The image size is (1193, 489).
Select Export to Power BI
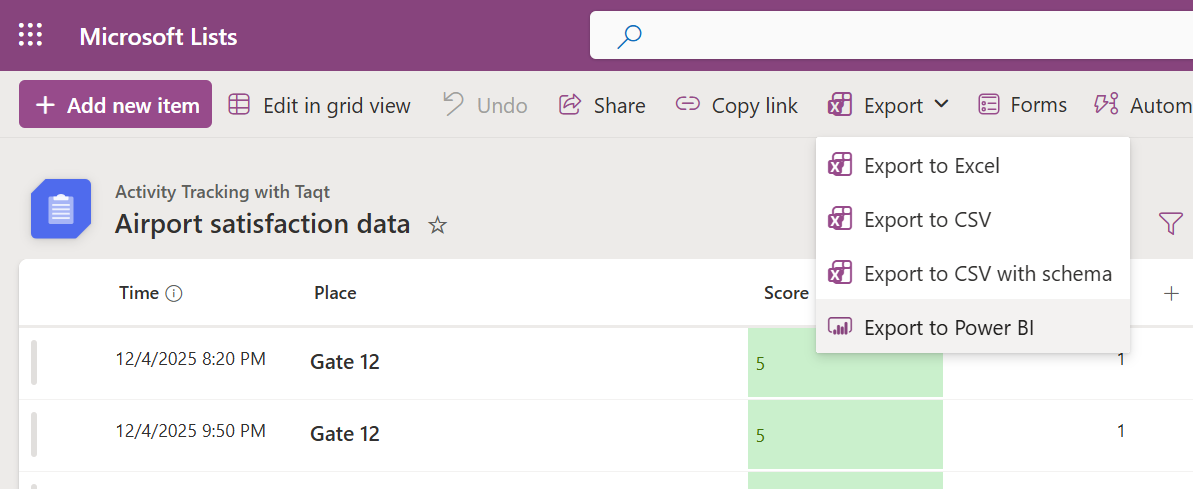[972, 327]
